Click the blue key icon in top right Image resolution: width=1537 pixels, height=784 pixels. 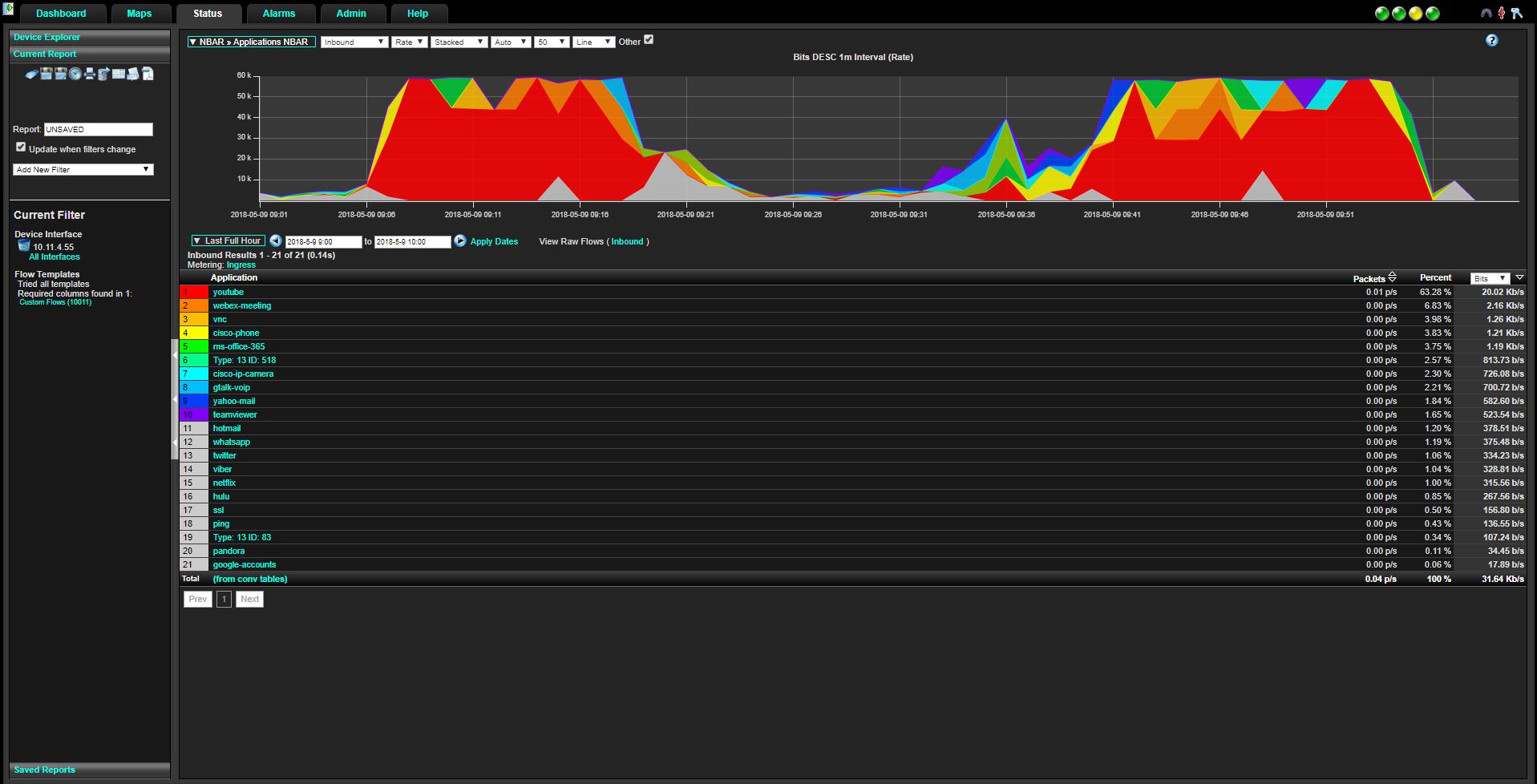click(x=1516, y=13)
